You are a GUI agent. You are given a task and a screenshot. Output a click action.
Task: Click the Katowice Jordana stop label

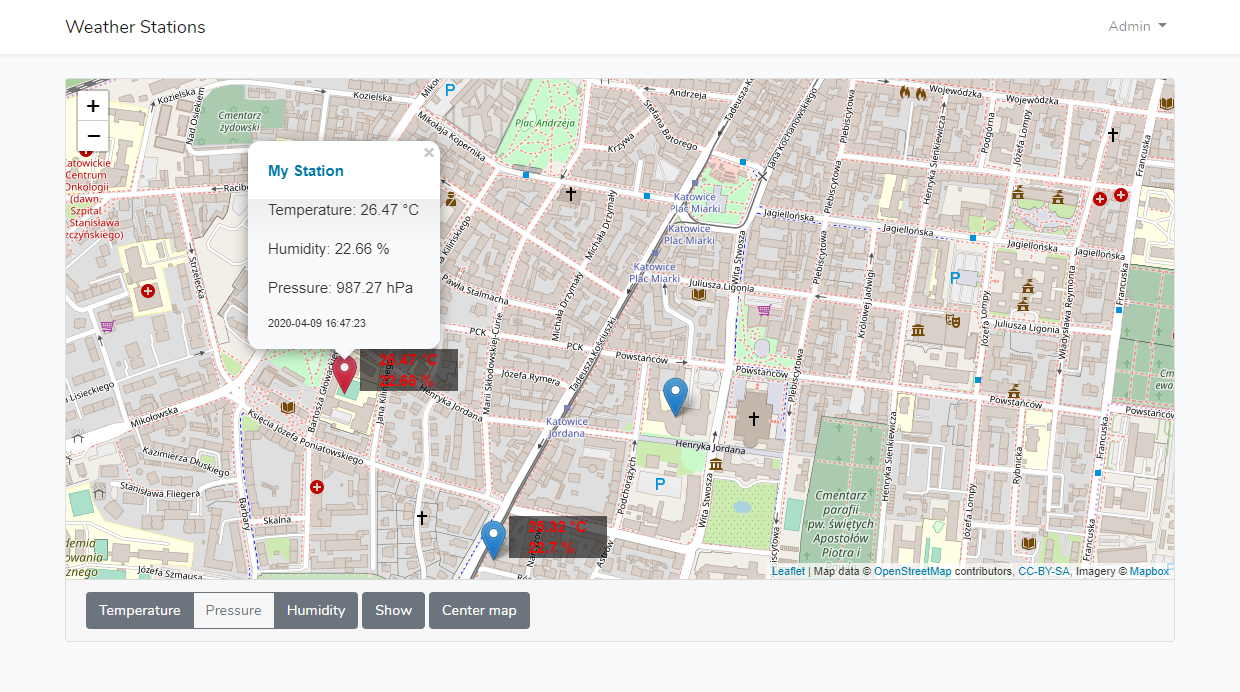(567, 427)
